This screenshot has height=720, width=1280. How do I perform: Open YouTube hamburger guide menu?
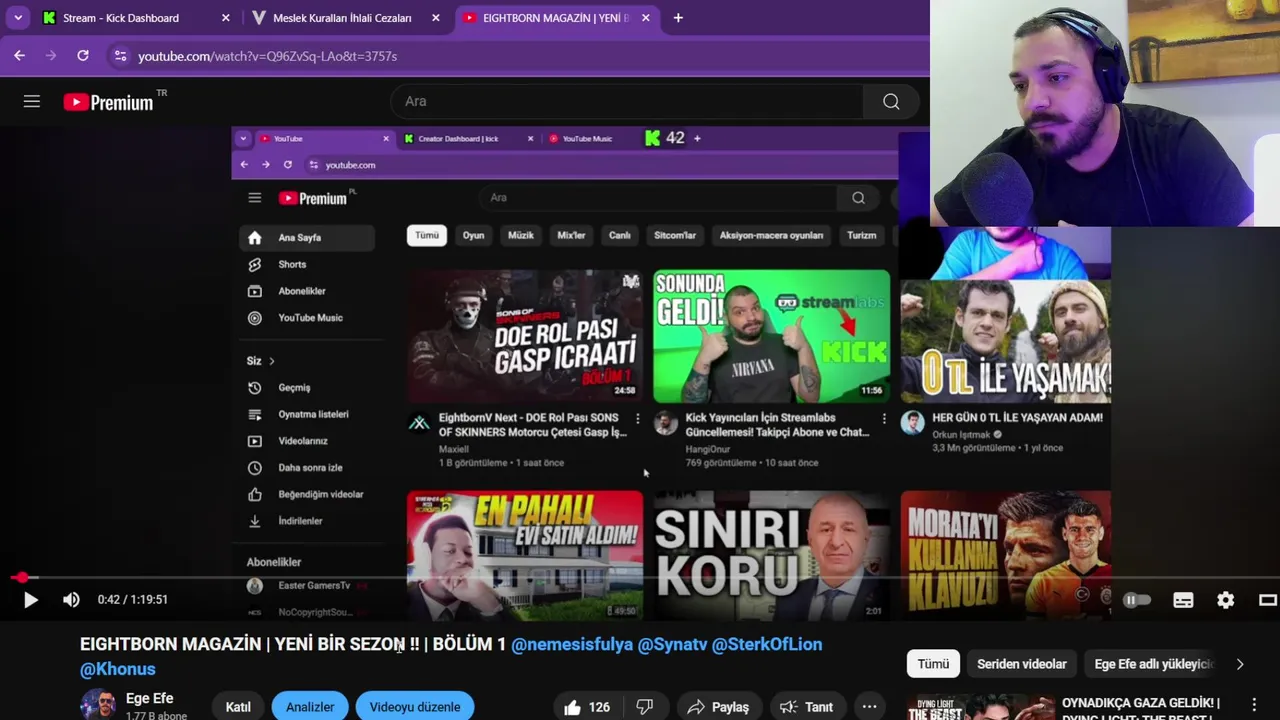click(32, 101)
